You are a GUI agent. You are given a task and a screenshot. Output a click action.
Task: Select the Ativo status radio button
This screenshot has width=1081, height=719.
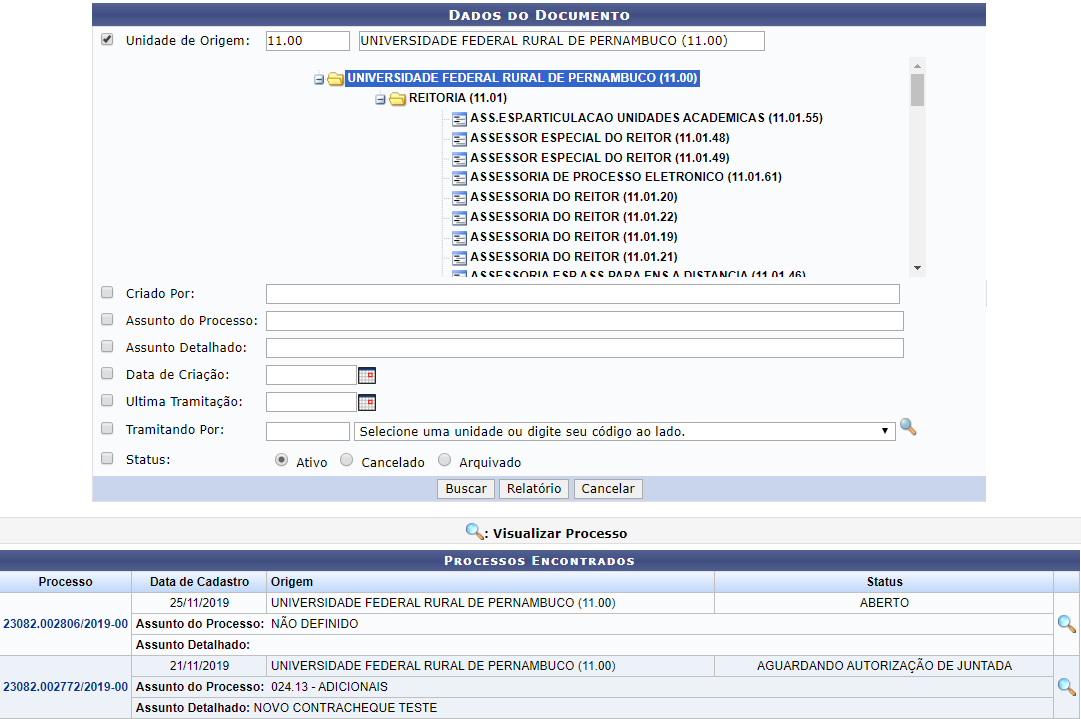point(281,460)
